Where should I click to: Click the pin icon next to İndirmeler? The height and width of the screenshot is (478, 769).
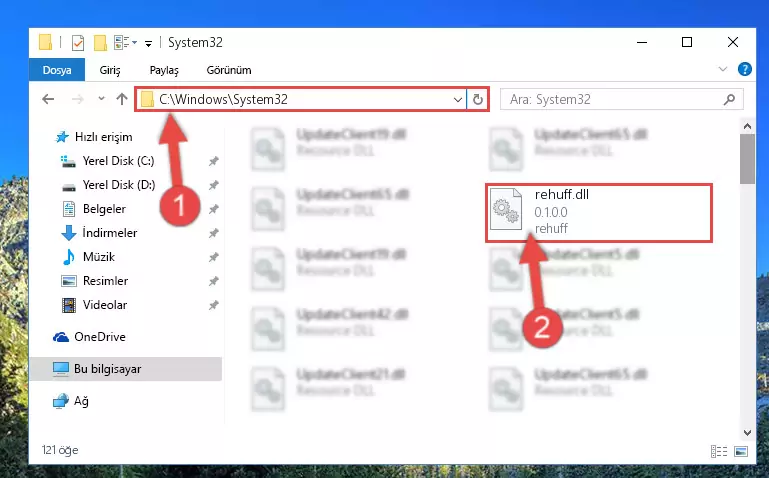[x=213, y=233]
